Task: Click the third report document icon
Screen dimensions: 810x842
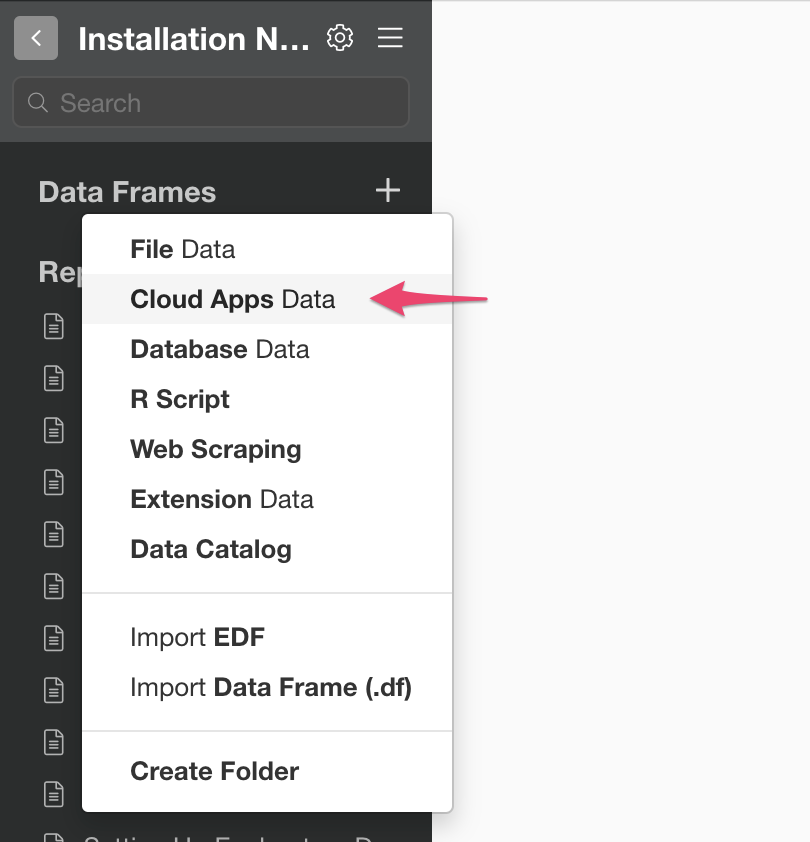Action: tap(53, 429)
